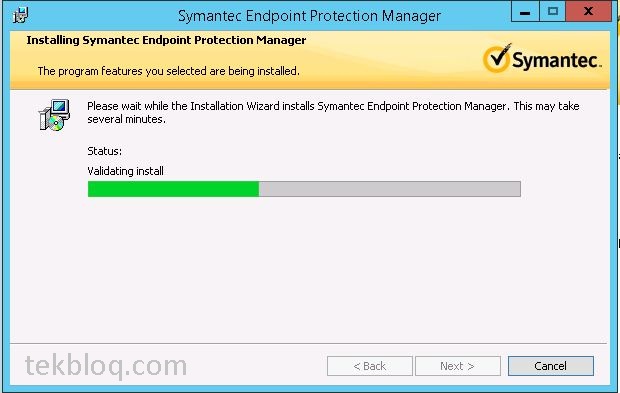Click the installer icon in title bar
The width and height of the screenshot is (620, 393).
coord(21,15)
